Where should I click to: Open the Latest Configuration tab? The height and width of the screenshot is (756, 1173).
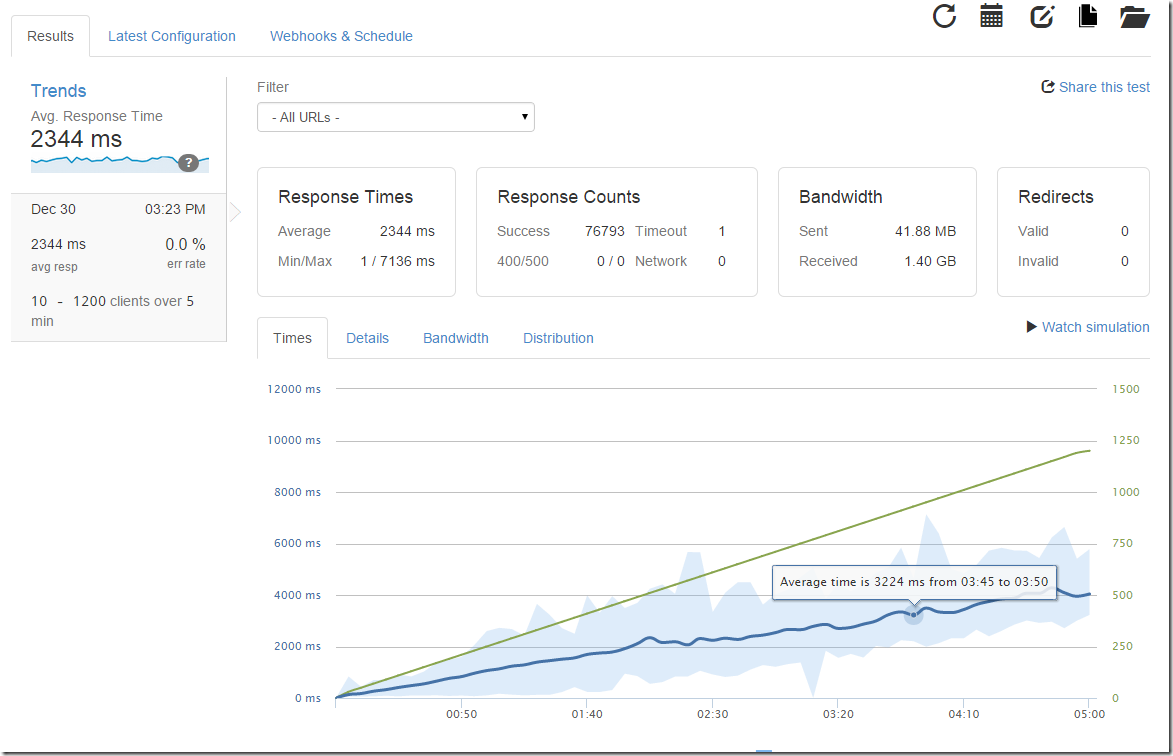(x=171, y=36)
